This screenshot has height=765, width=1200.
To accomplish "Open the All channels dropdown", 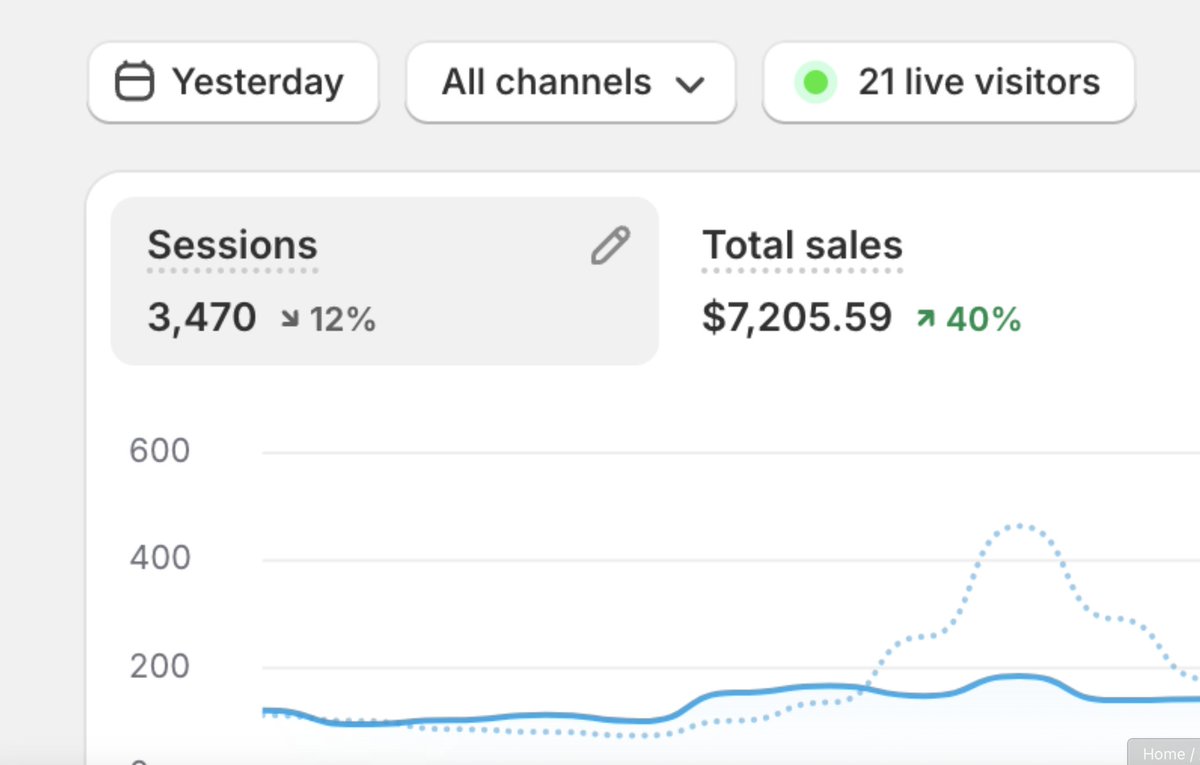I will click(x=571, y=82).
